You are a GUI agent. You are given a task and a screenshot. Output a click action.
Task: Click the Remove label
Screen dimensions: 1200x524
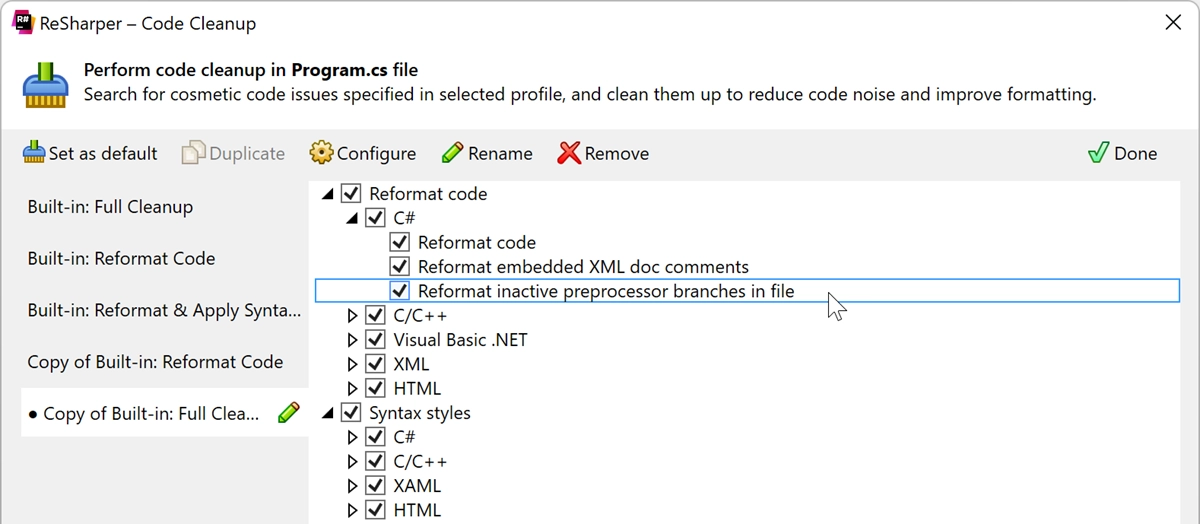coord(617,153)
